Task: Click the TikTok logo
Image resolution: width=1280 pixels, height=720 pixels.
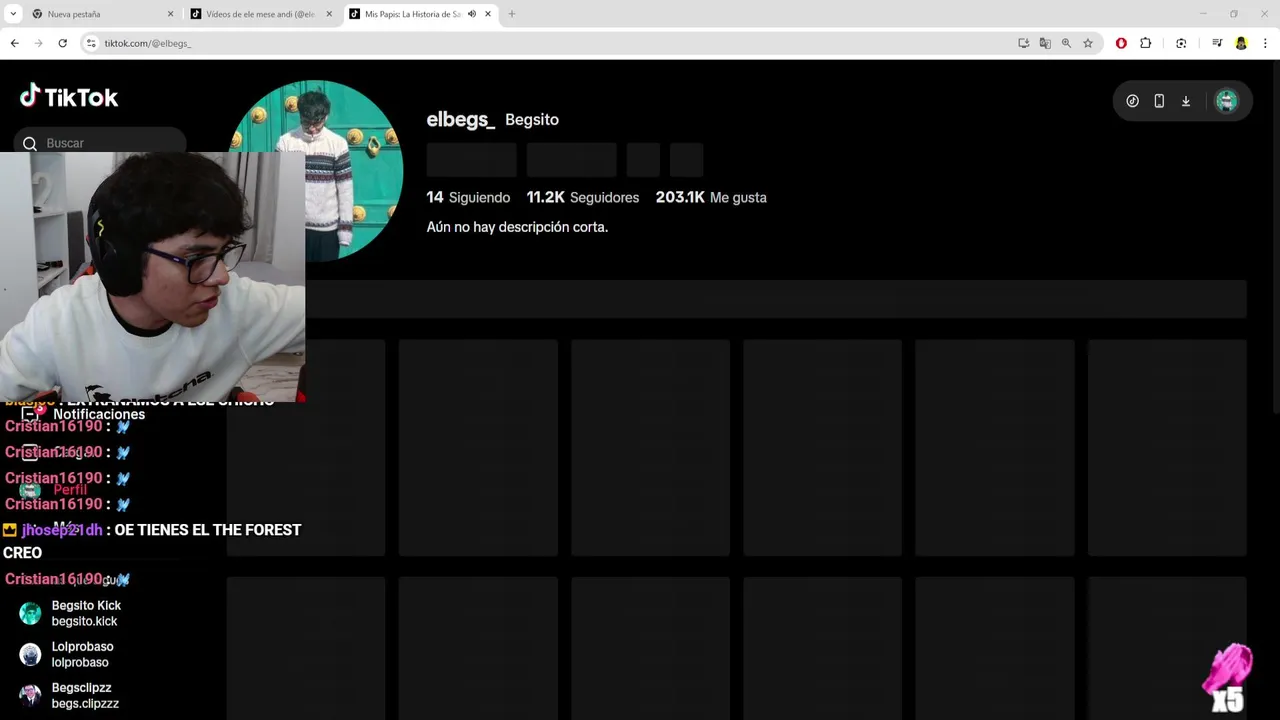Action: (x=69, y=97)
